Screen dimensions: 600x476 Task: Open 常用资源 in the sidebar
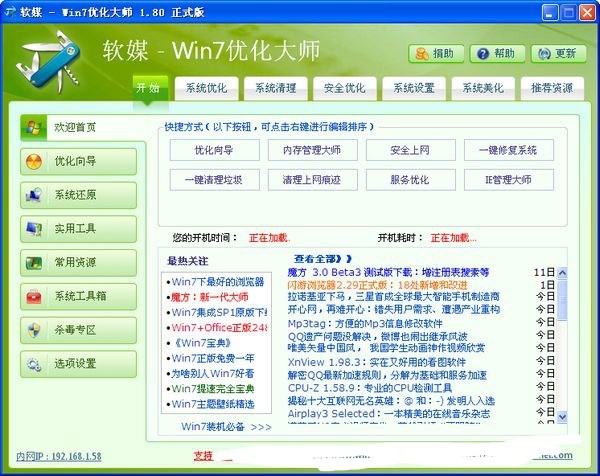pyautogui.click(x=78, y=262)
